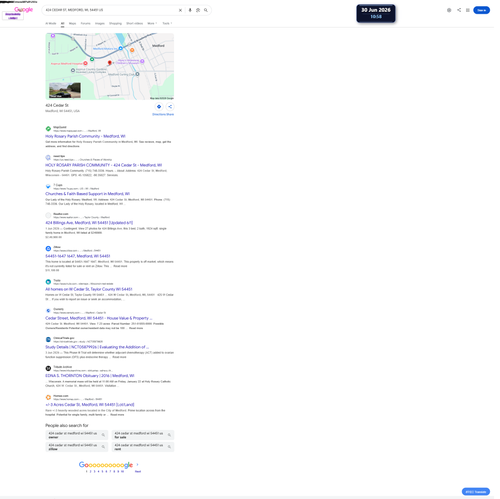
Task: Click the Ownerly result favicon
Action: tap(48, 311)
